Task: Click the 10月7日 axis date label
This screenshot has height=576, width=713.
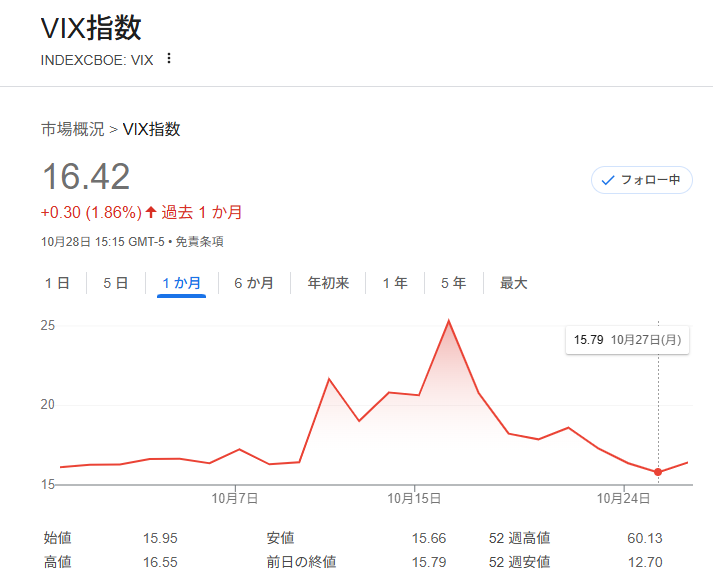Action: click(x=235, y=497)
